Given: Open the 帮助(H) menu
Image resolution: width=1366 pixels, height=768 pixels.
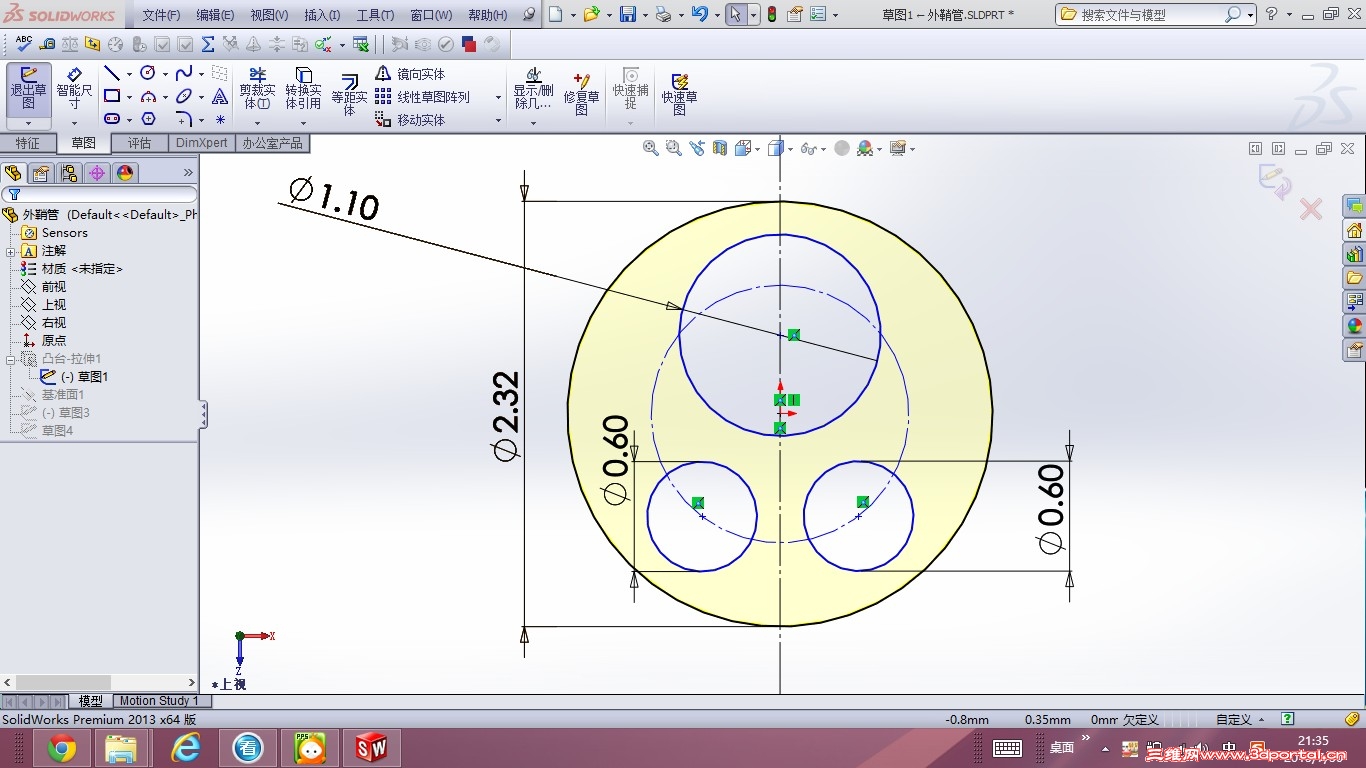Looking at the screenshot, I should click(487, 15).
